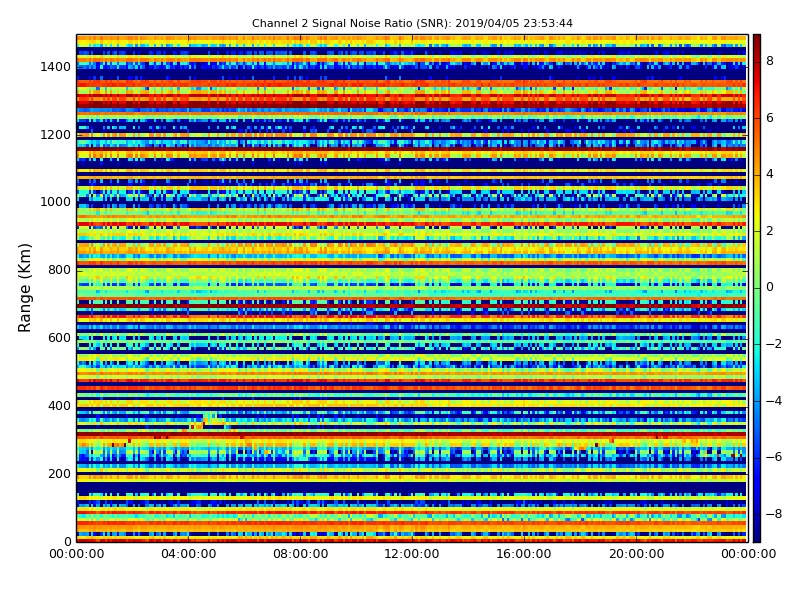Click the 08:00:00 time tick label
This screenshot has height=600, width=800.
pos(301,554)
